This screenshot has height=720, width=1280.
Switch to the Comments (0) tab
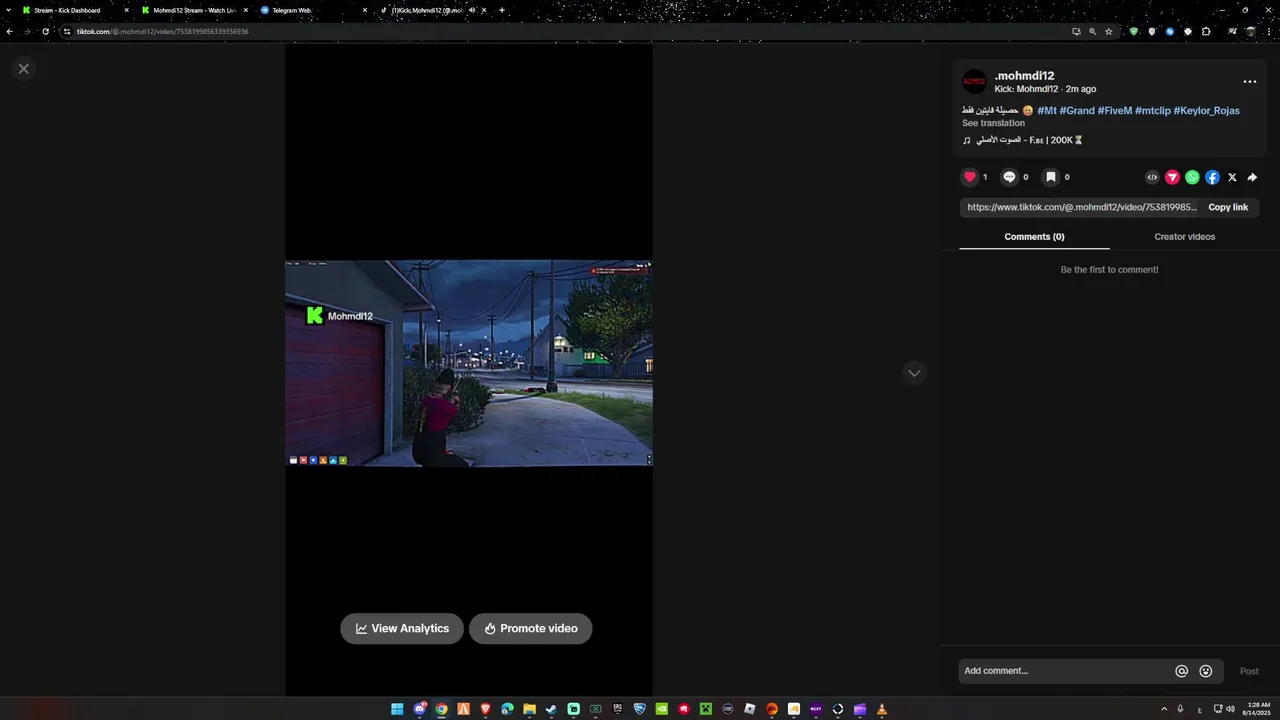coord(1034,237)
